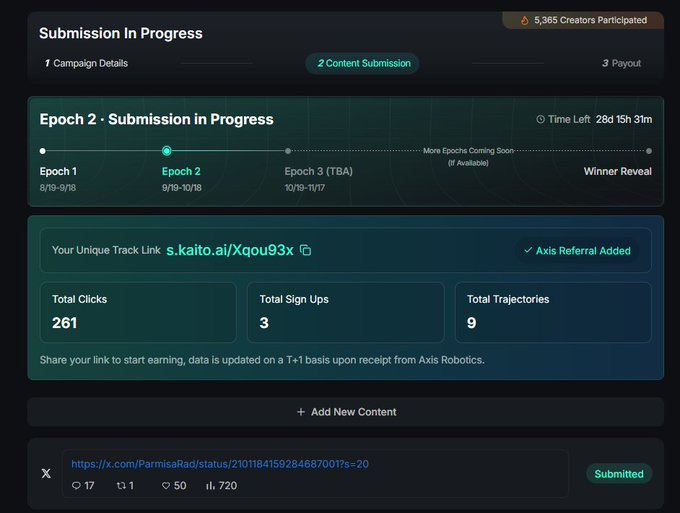This screenshot has width=680, height=513.
Task: Open the Campaign Details step
Action: click(x=86, y=63)
